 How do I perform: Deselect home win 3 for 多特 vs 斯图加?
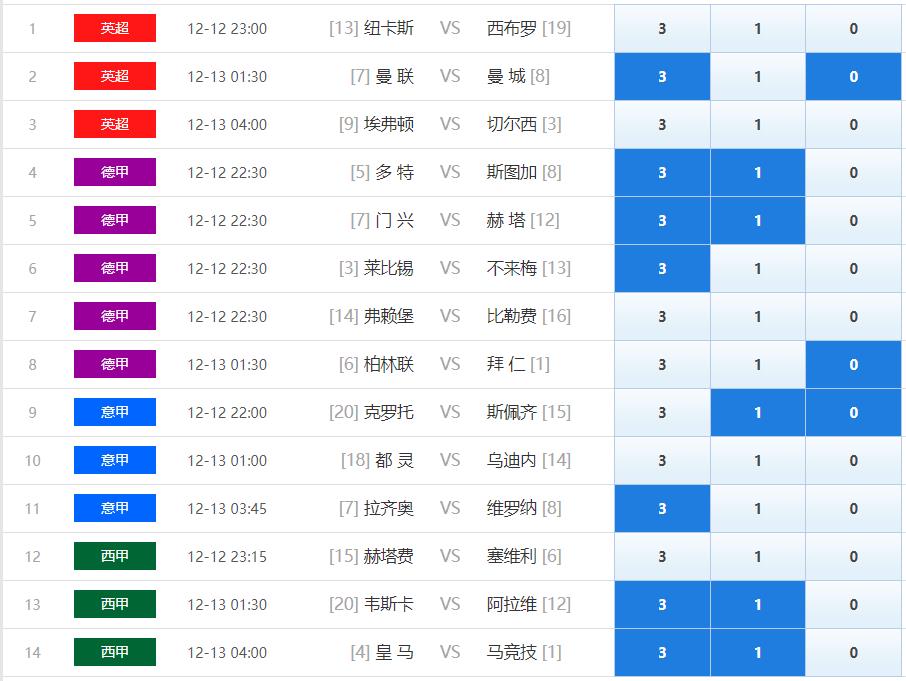[x=662, y=172]
